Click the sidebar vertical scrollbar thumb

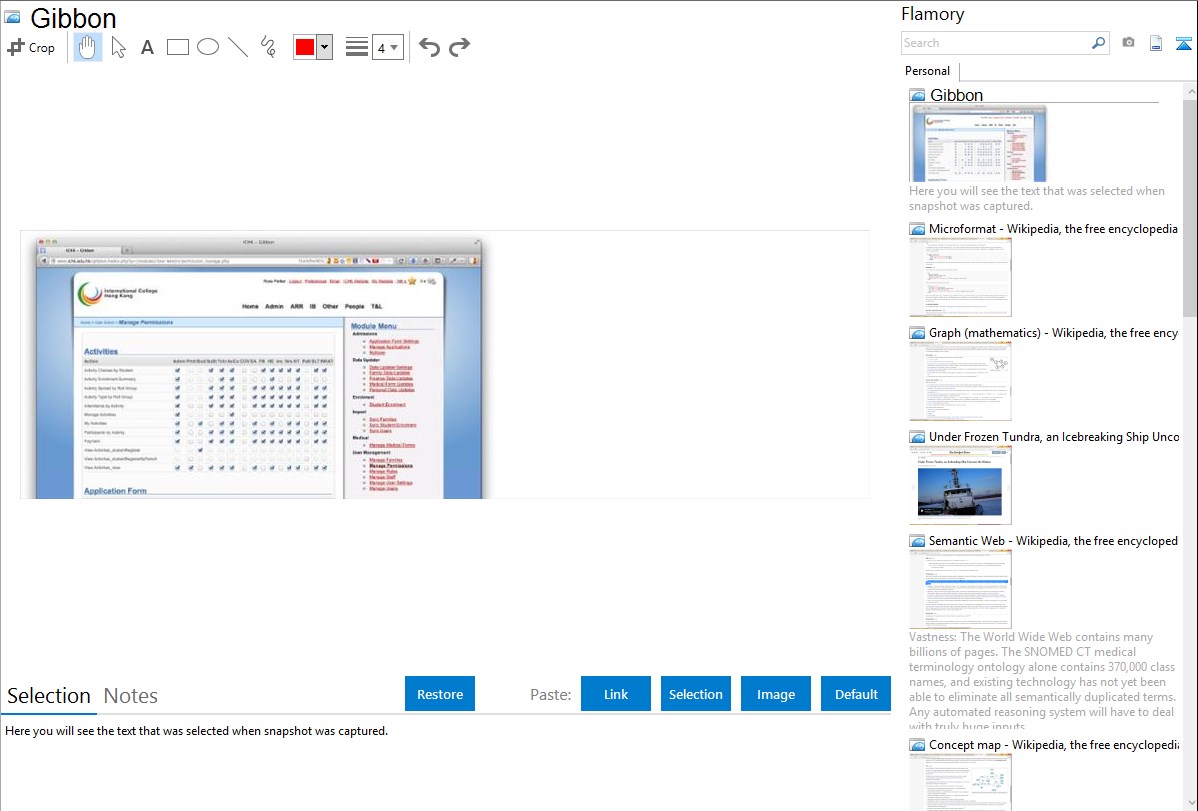(1190, 208)
